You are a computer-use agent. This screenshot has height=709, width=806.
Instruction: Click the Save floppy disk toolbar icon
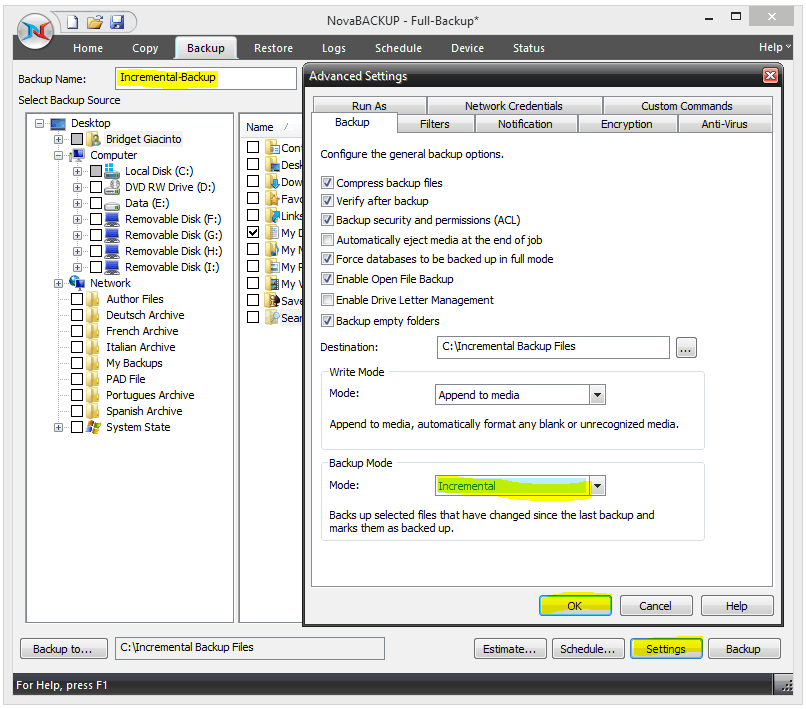[x=117, y=21]
